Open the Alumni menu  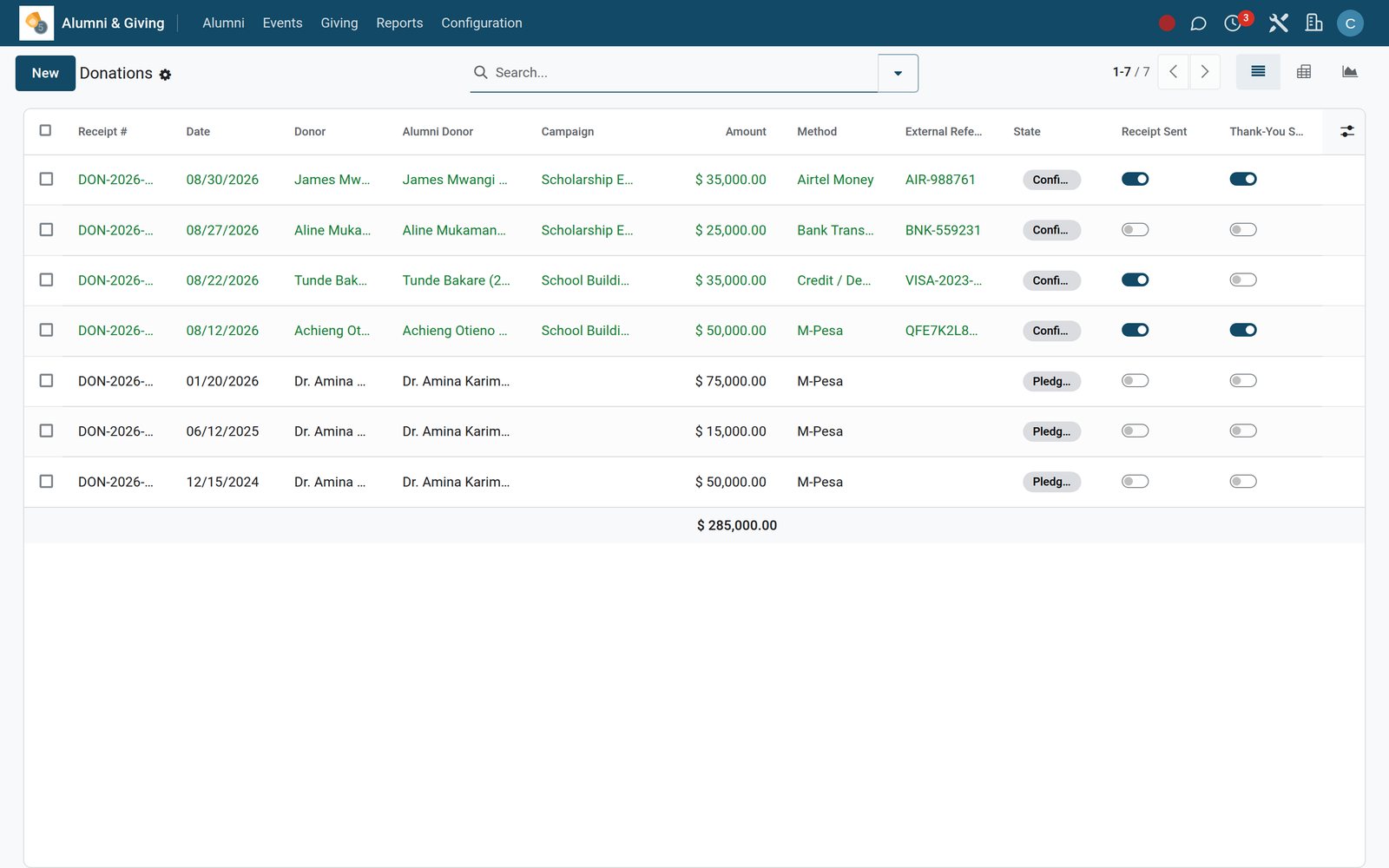pos(223,23)
